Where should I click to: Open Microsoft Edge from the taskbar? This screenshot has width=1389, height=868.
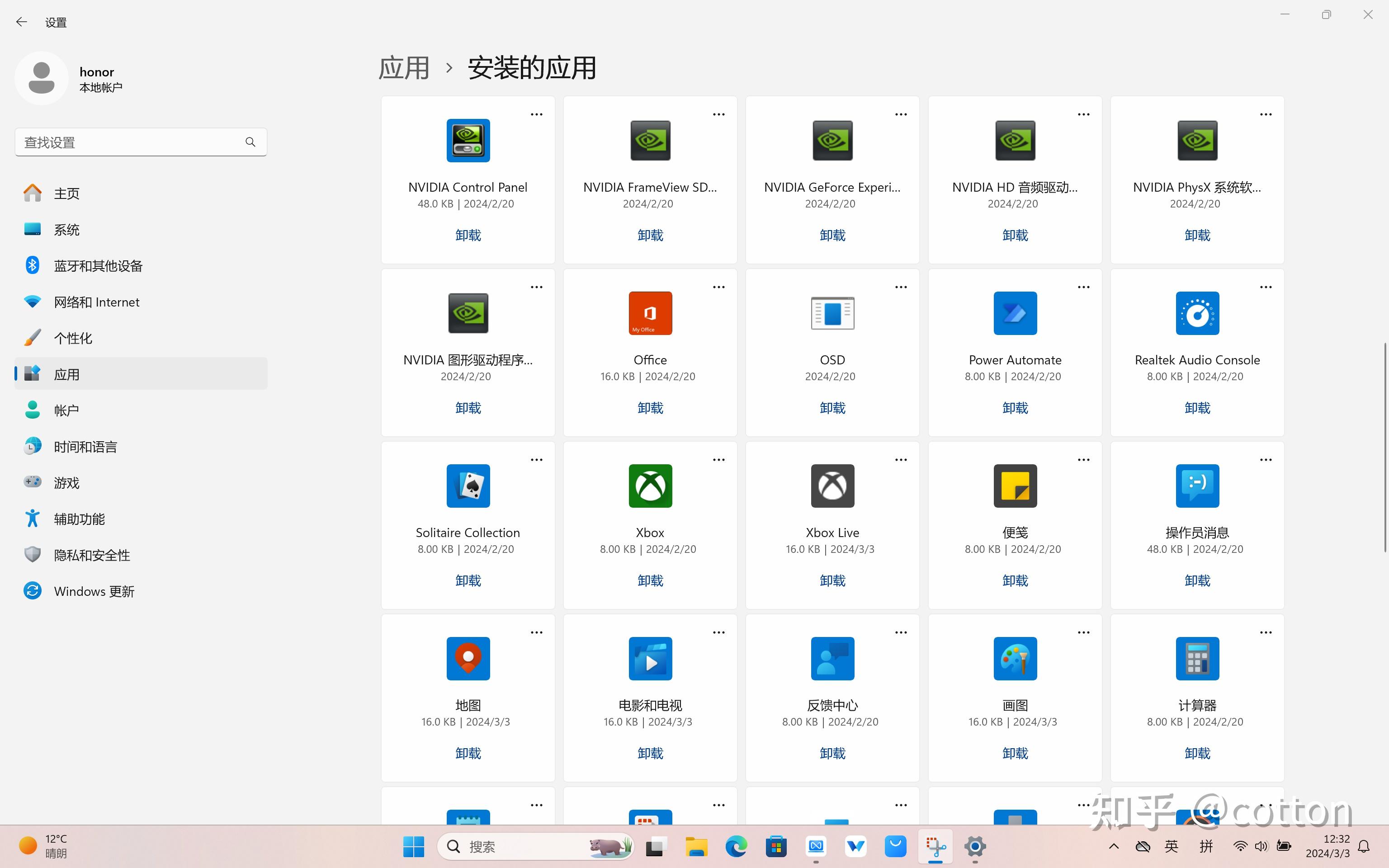coord(736,846)
